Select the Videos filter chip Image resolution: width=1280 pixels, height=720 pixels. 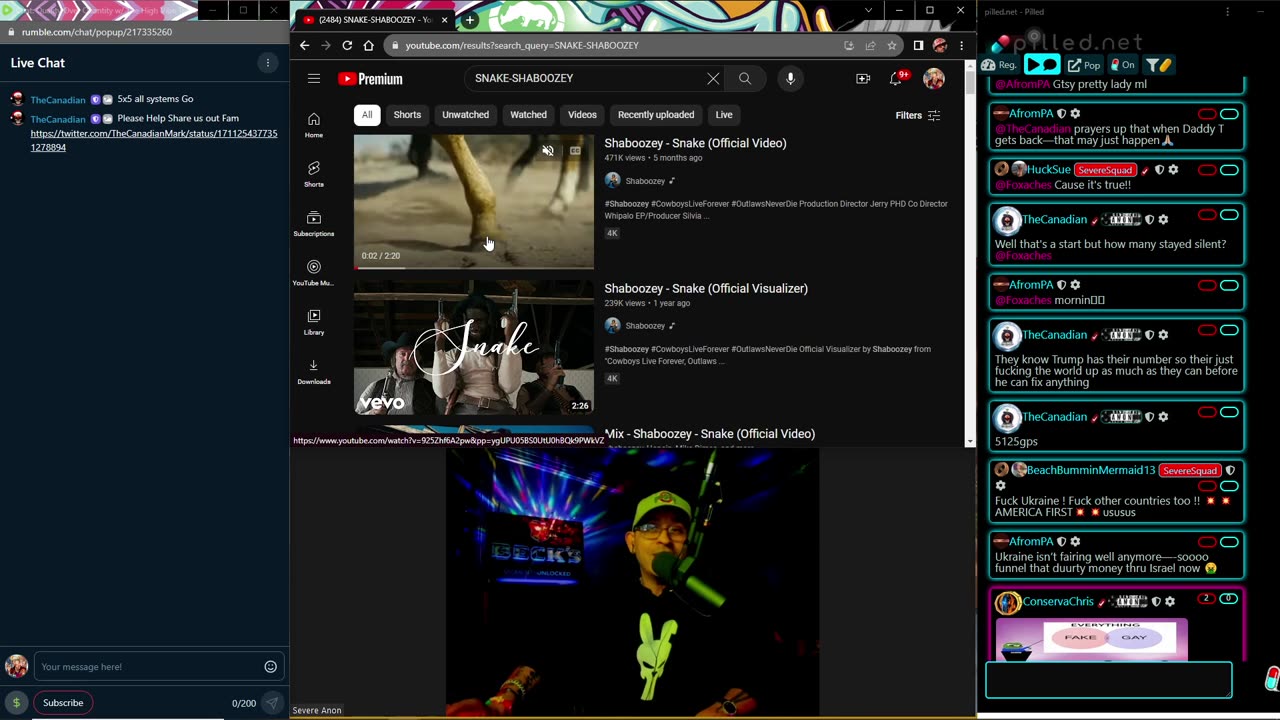[x=582, y=115]
